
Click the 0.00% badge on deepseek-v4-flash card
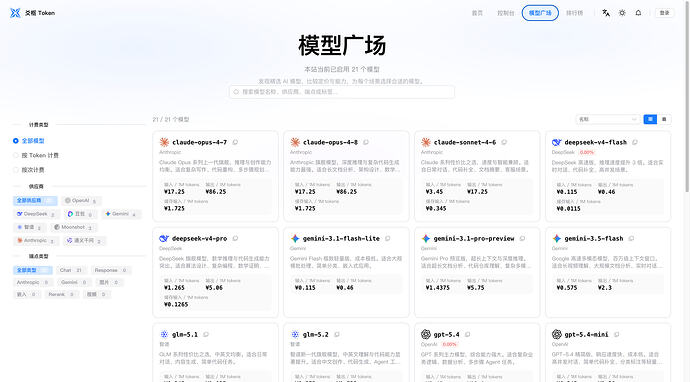coord(587,152)
